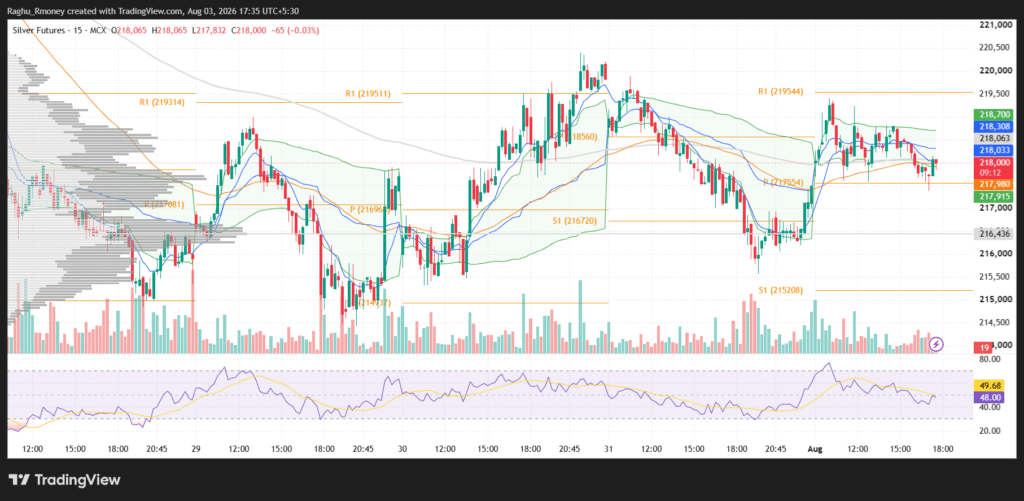Image resolution: width=1024 pixels, height=501 pixels.
Task: Click the R1 (219511) pivot label
Action: pos(368,93)
